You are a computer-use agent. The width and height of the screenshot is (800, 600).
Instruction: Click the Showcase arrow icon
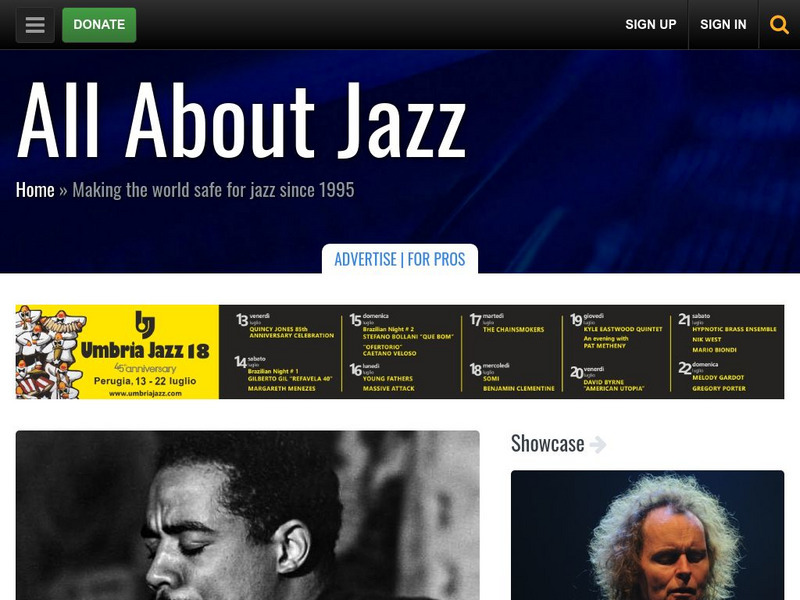pyautogui.click(x=597, y=444)
